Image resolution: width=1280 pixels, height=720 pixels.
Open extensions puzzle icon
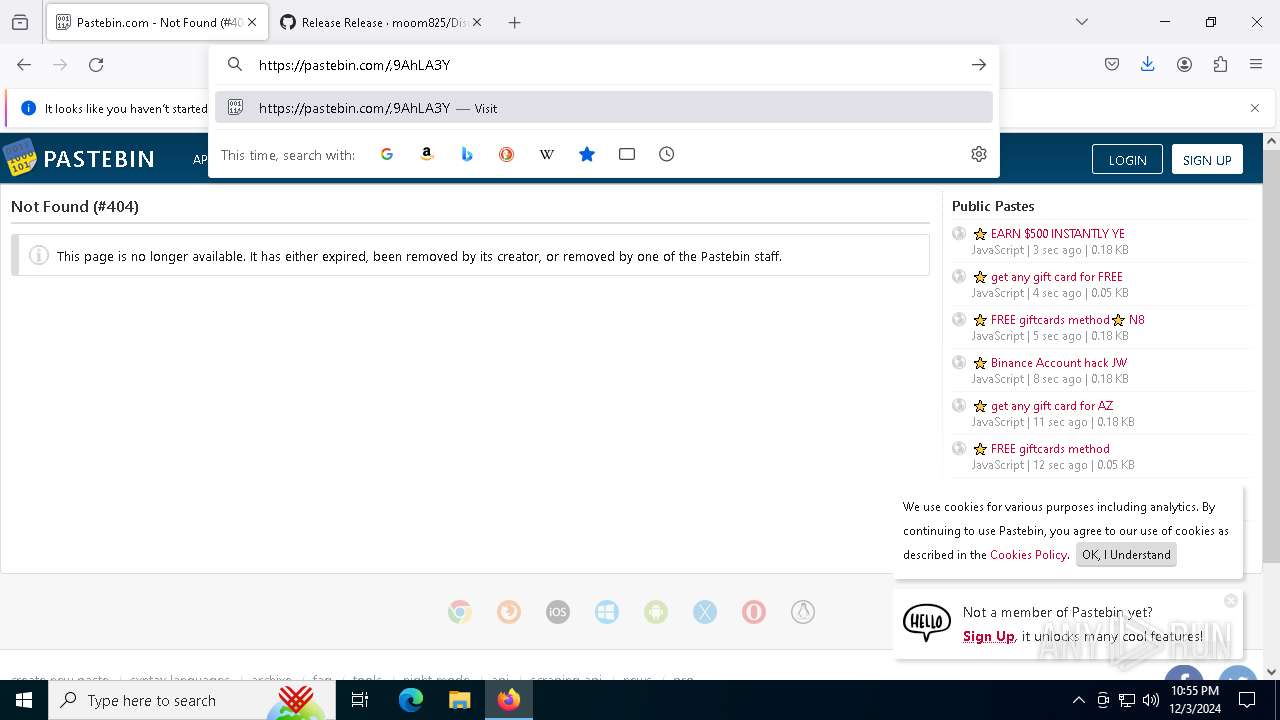1220,65
